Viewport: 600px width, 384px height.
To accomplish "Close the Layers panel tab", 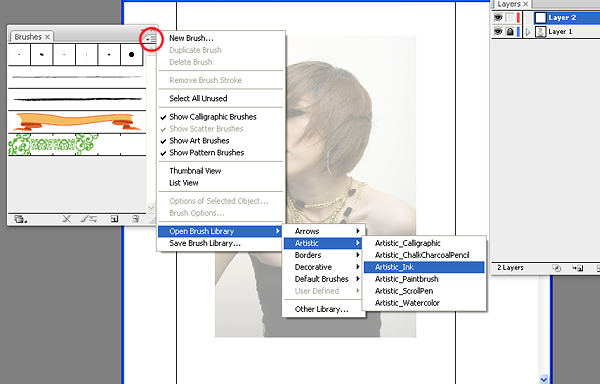I will (526, 4).
